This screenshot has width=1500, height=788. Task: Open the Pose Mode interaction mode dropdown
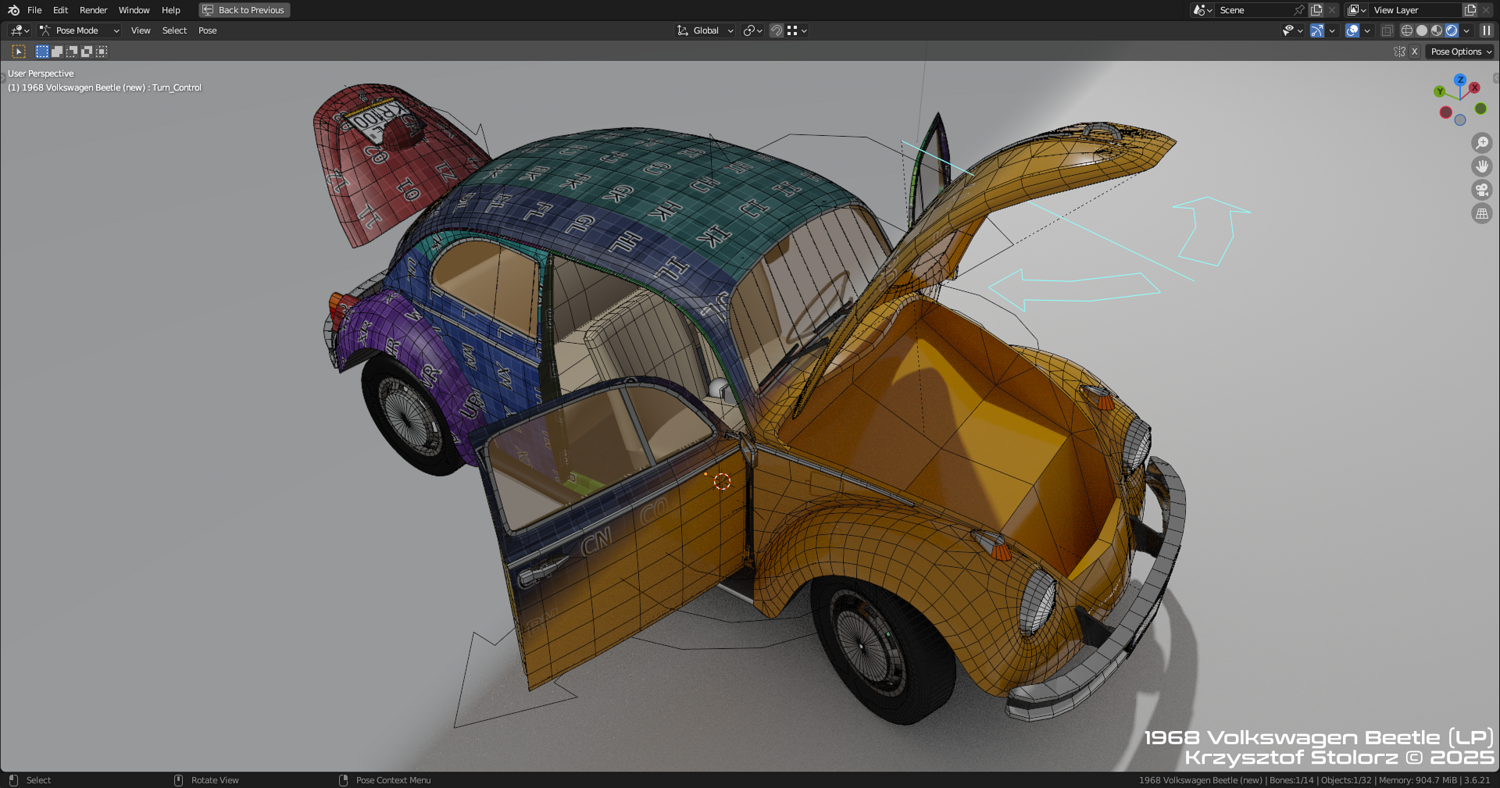(x=79, y=31)
